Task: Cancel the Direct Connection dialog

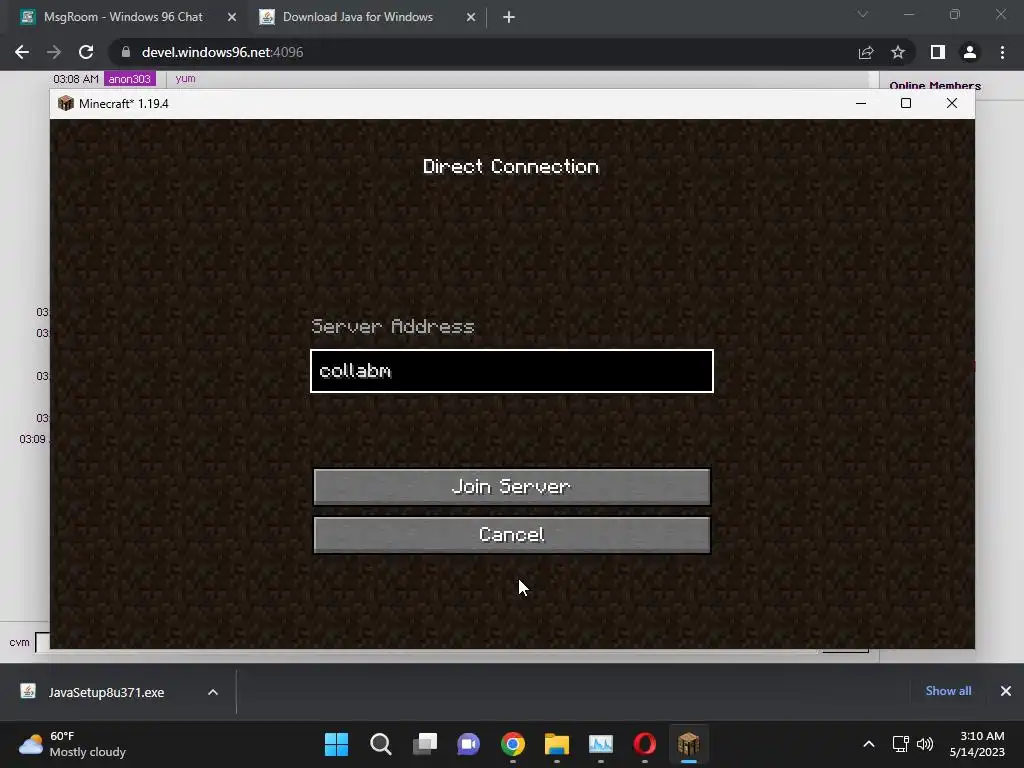Action: [x=511, y=535]
